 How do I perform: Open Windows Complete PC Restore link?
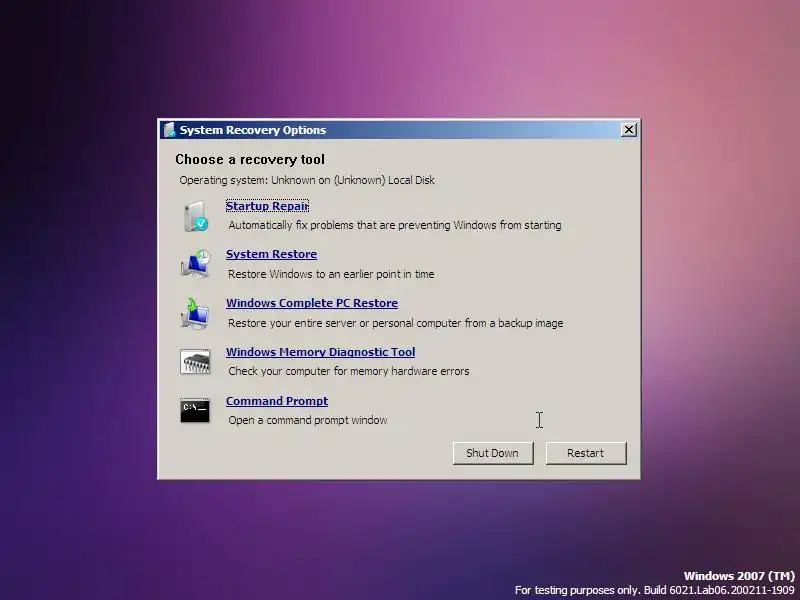click(312, 303)
